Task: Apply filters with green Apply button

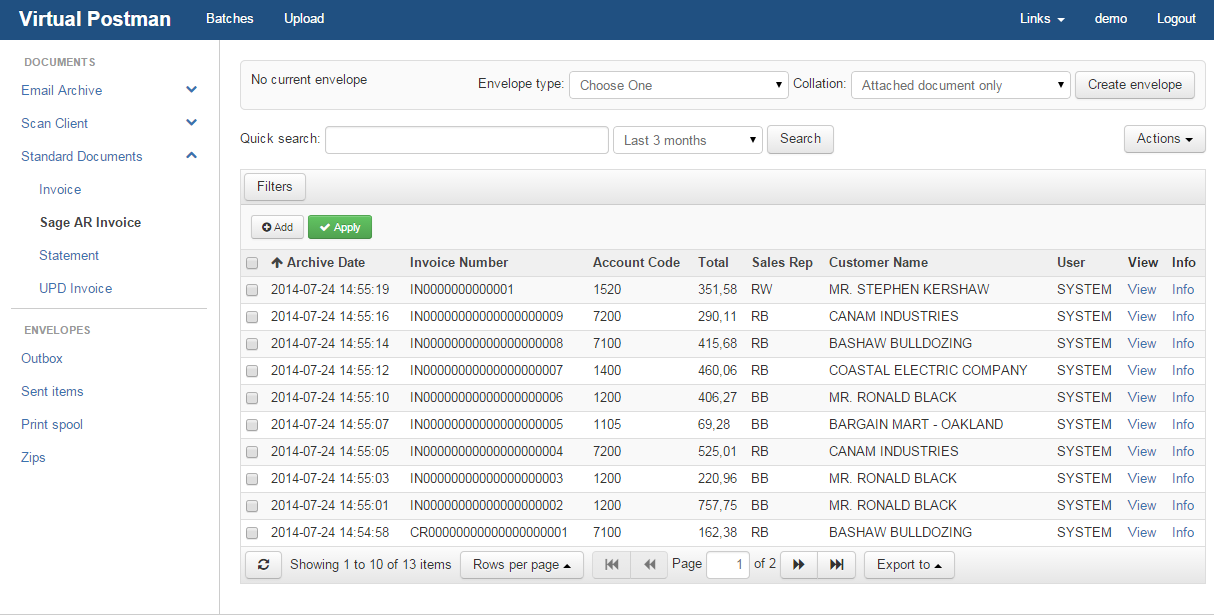Action: click(x=340, y=228)
